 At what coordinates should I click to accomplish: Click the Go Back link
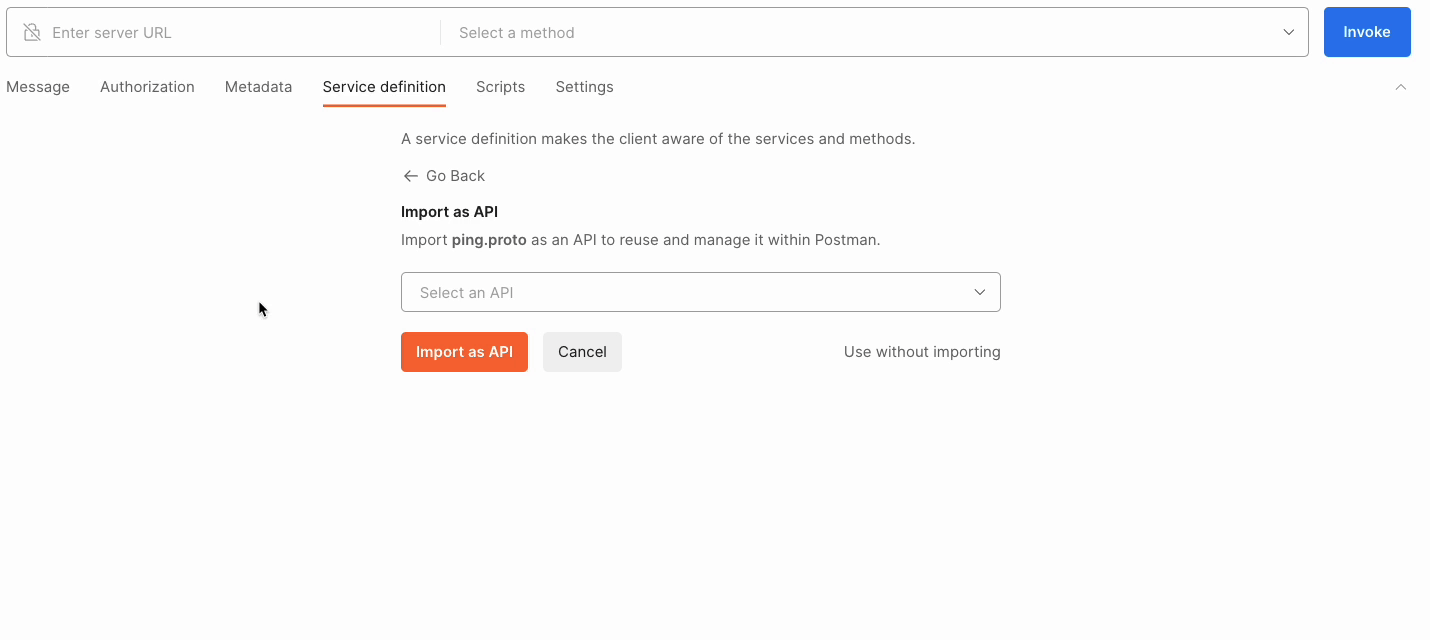point(454,175)
